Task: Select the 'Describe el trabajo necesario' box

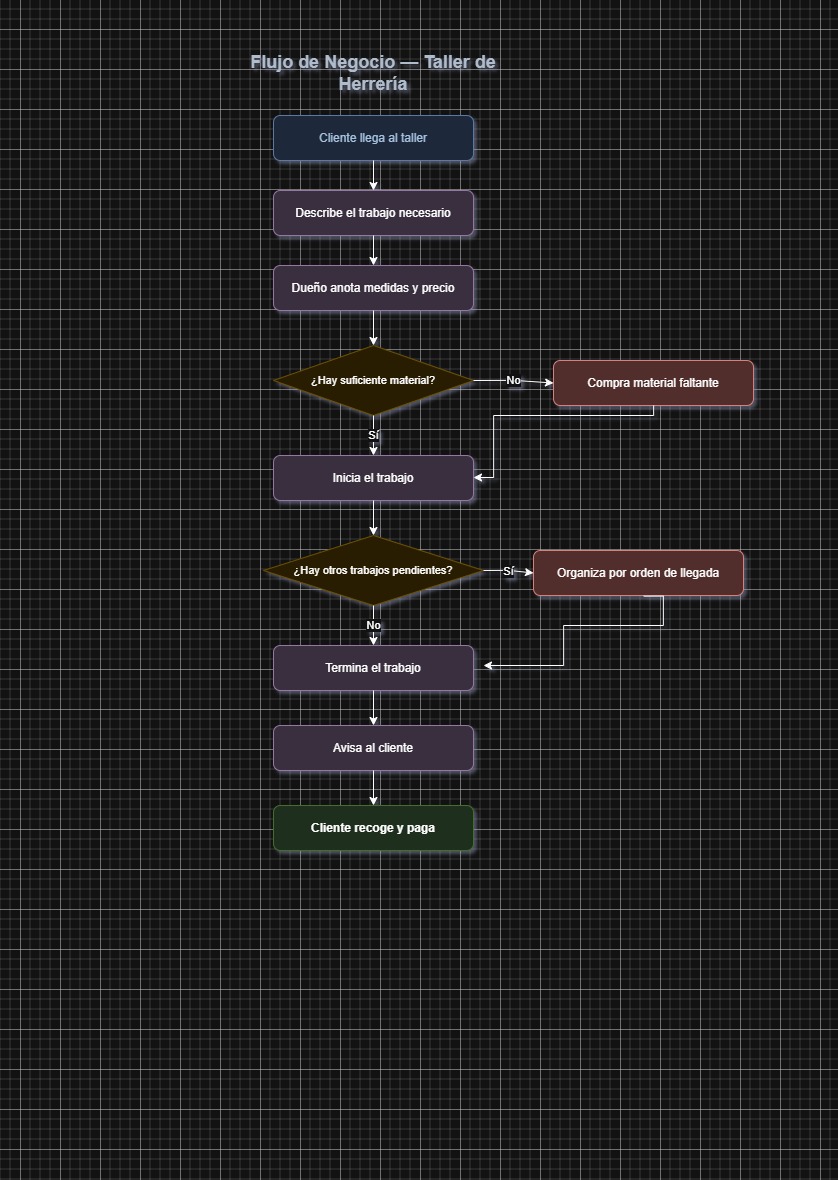Action: tap(373, 213)
